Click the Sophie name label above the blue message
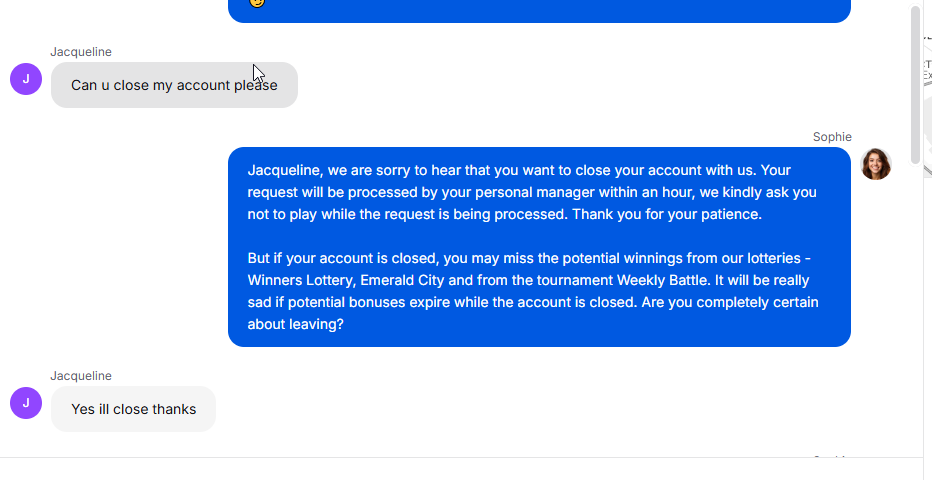This screenshot has width=932, height=480. click(832, 137)
